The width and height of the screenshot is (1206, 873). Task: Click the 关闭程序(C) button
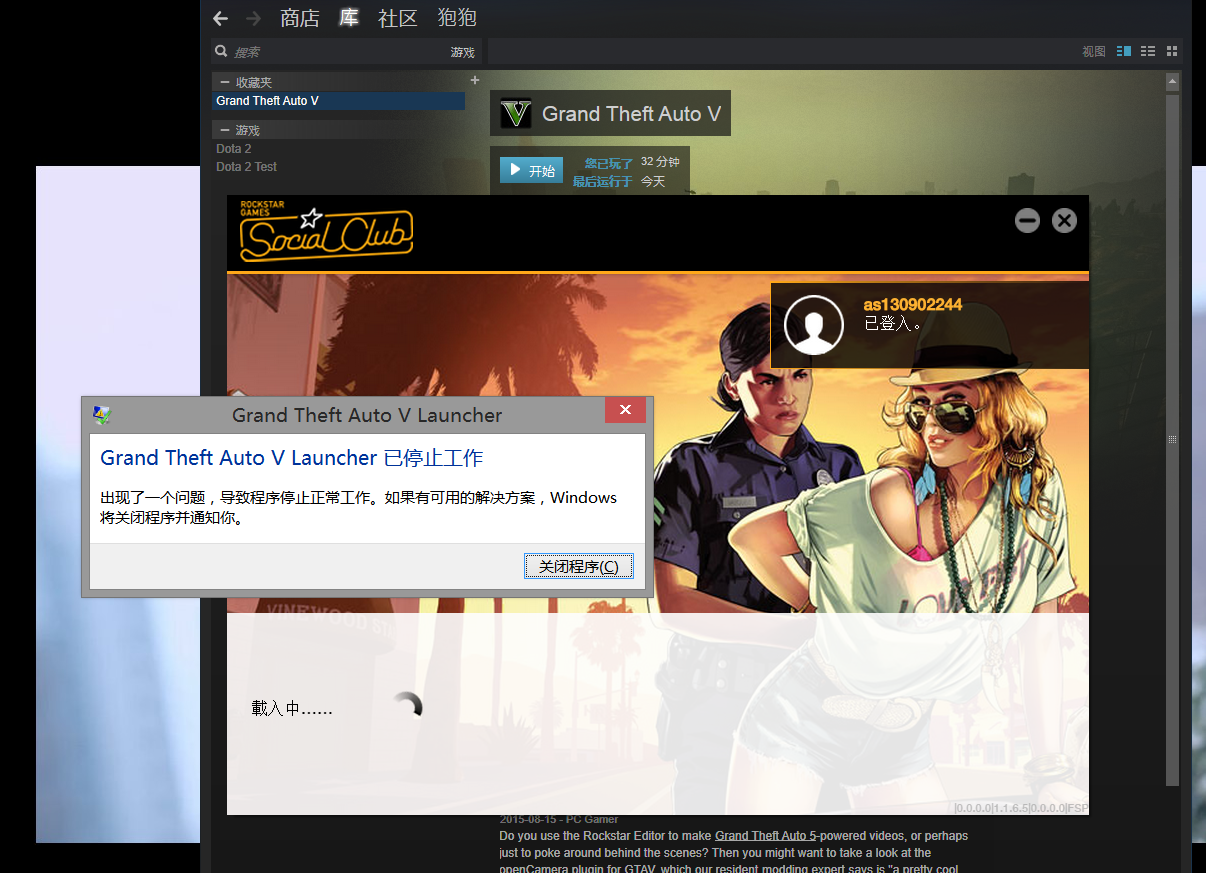coord(579,566)
